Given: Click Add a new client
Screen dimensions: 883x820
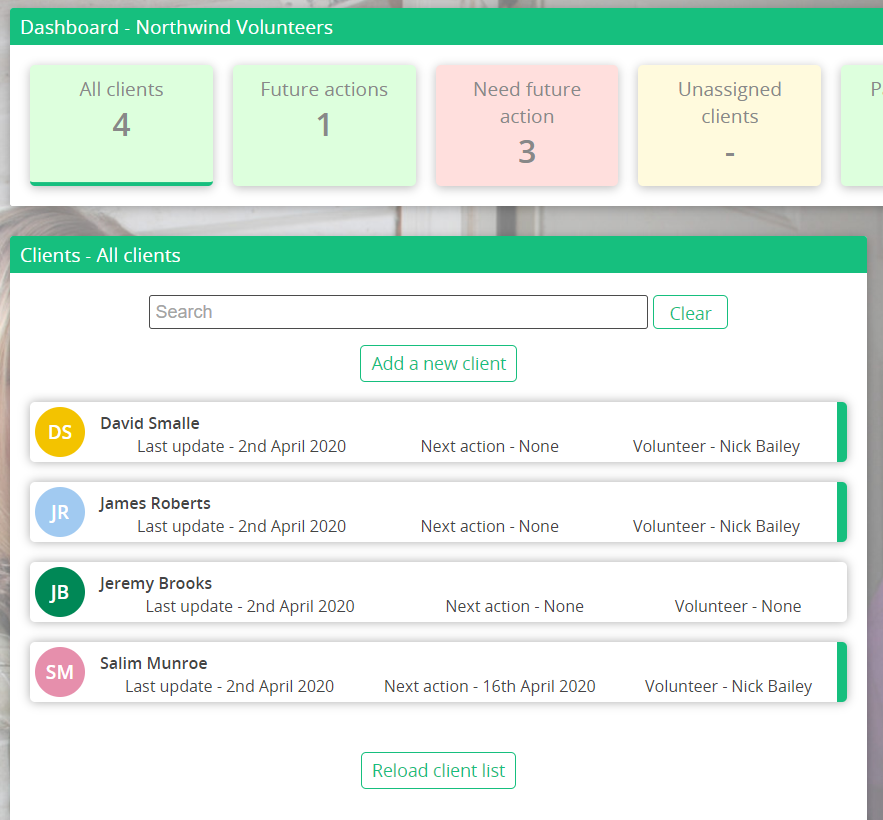Looking at the screenshot, I should pos(438,363).
